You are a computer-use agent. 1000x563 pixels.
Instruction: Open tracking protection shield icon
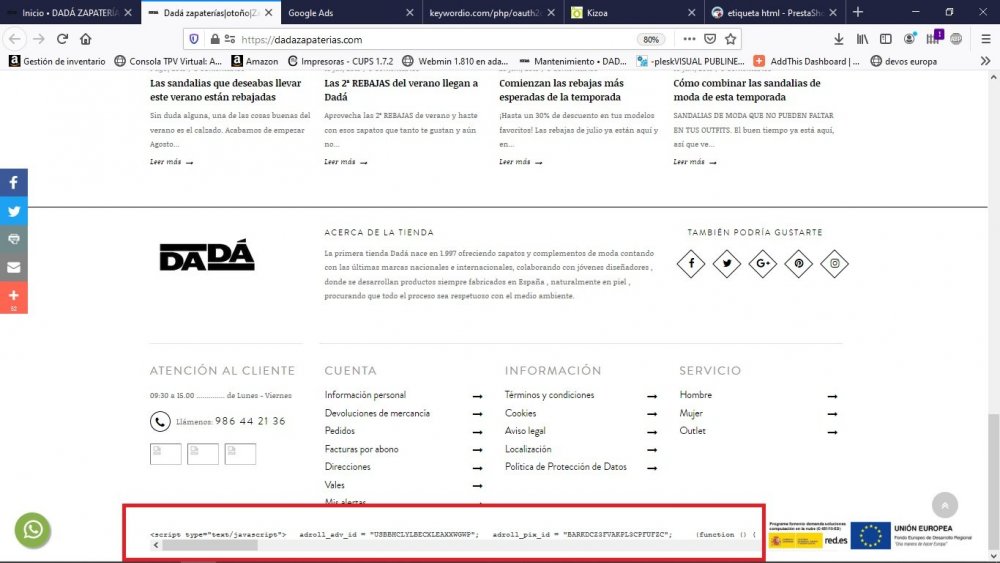[x=194, y=39]
